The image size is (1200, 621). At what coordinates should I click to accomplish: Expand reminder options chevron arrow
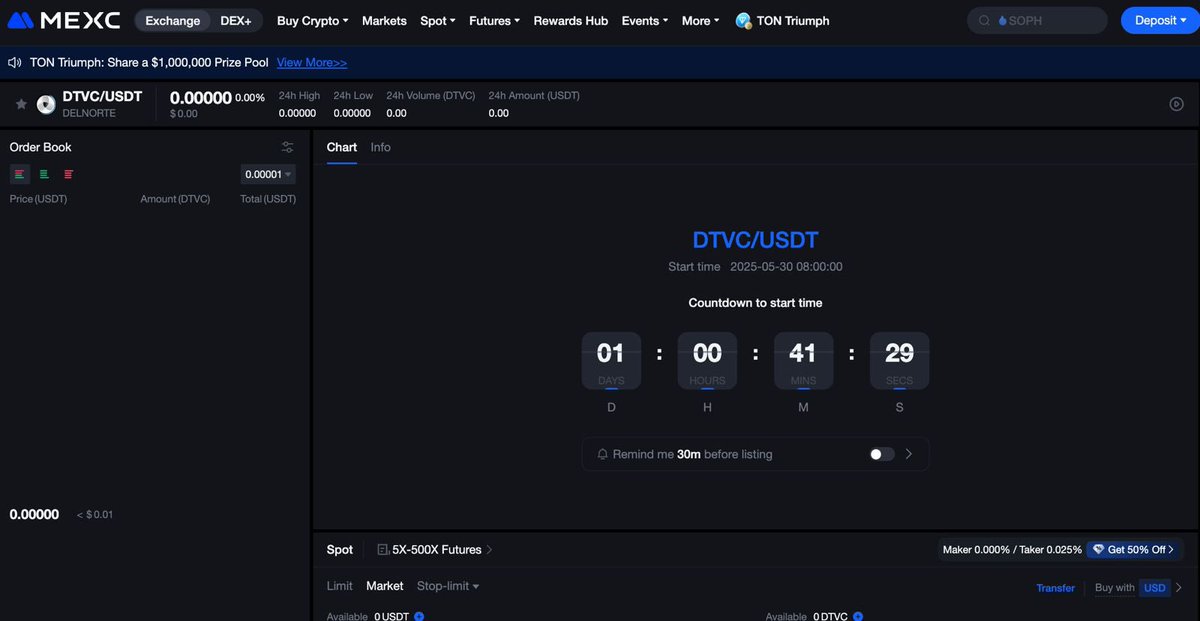tap(909, 454)
